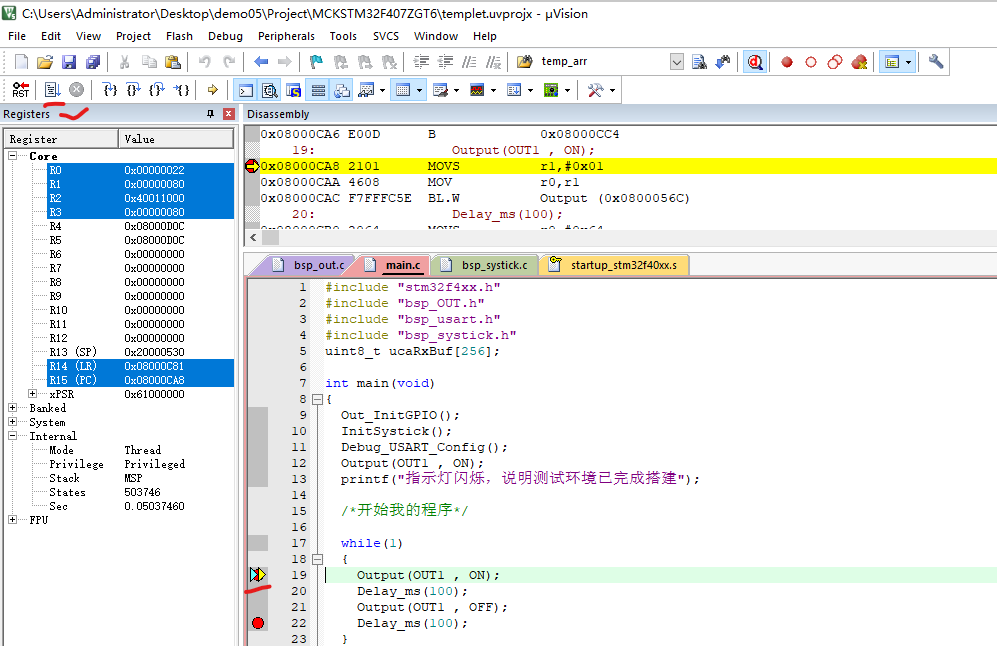Open the Peripherals menu
The image size is (997, 646).
pos(286,36)
